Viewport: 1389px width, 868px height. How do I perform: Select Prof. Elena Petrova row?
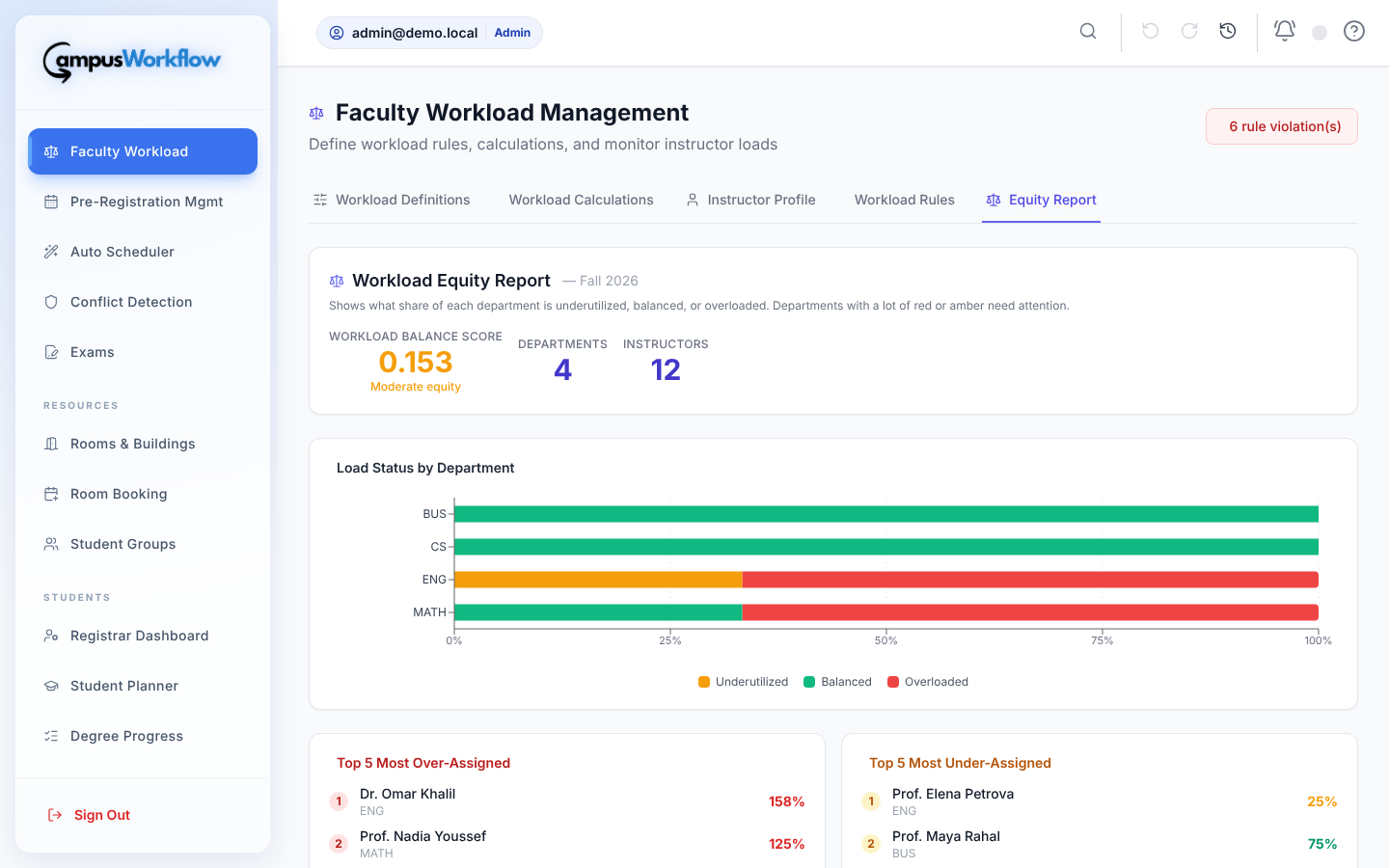coord(1100,801)
